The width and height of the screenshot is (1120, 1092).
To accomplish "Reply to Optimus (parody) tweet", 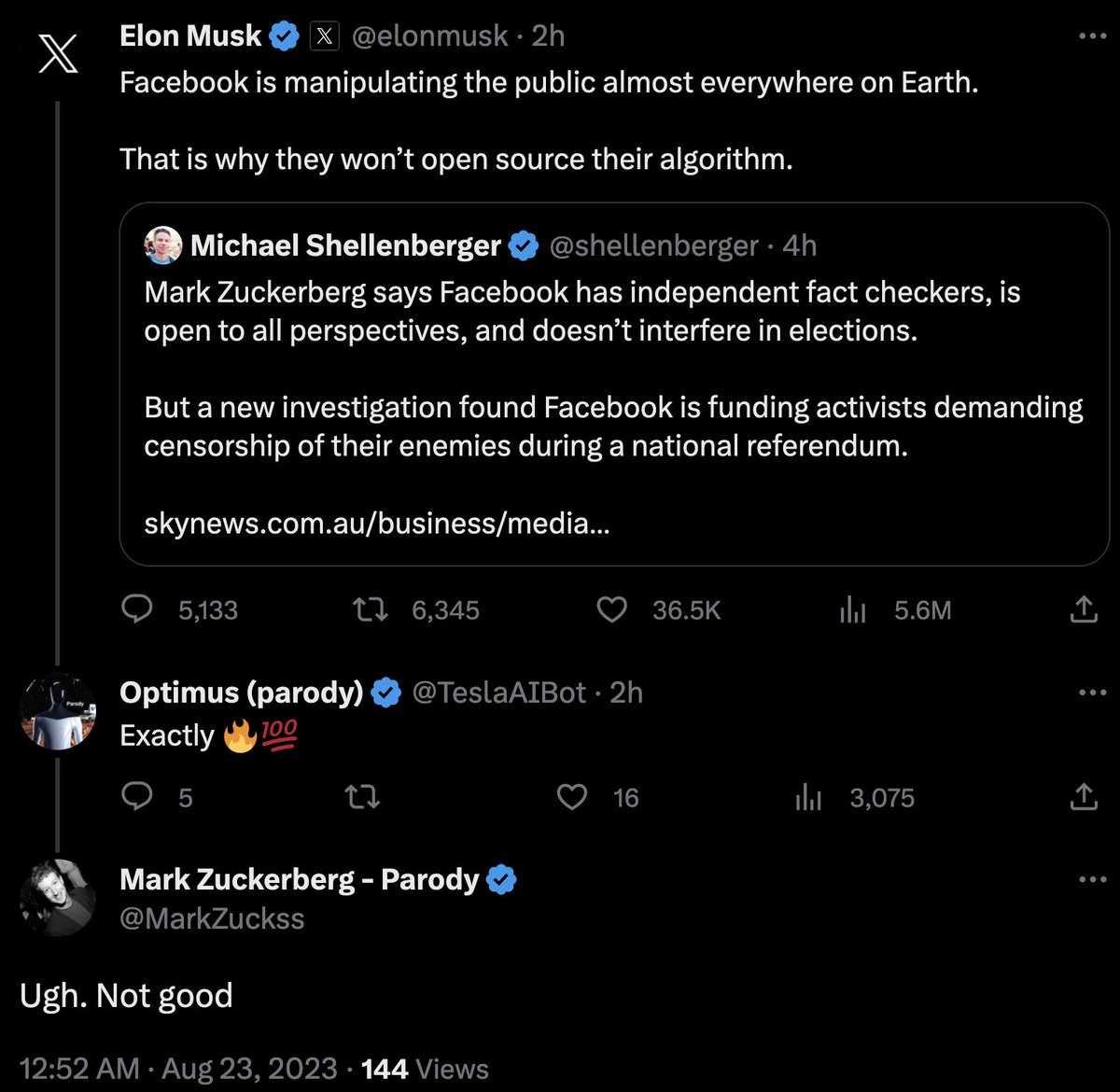I will 138,797.
